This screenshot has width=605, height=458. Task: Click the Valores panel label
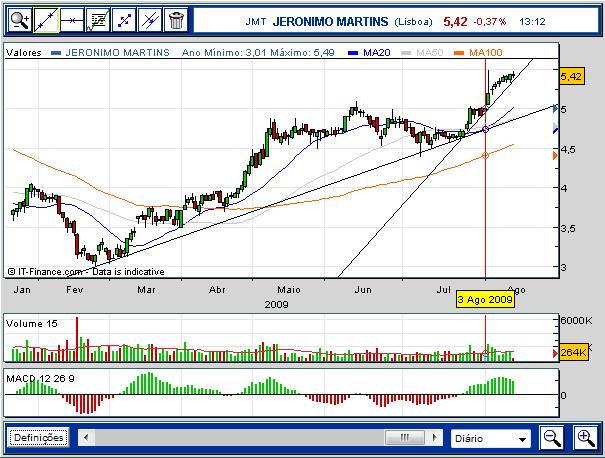pyautogui.click(x=24, y=52)
